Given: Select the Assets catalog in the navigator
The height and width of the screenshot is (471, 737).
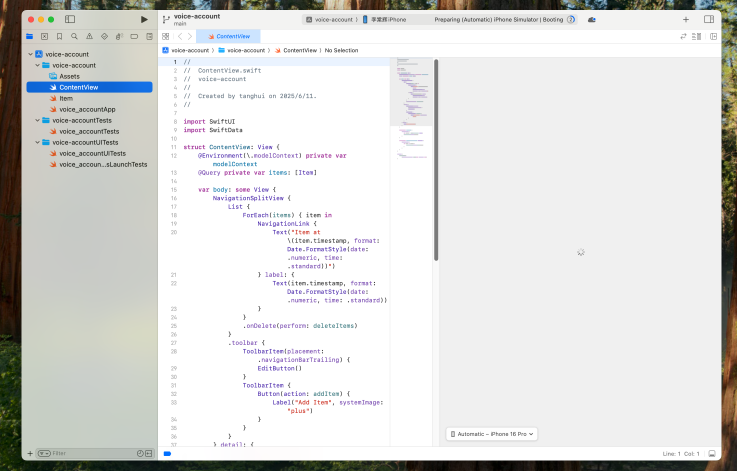Looking at the screenshot, I should 69,76.
